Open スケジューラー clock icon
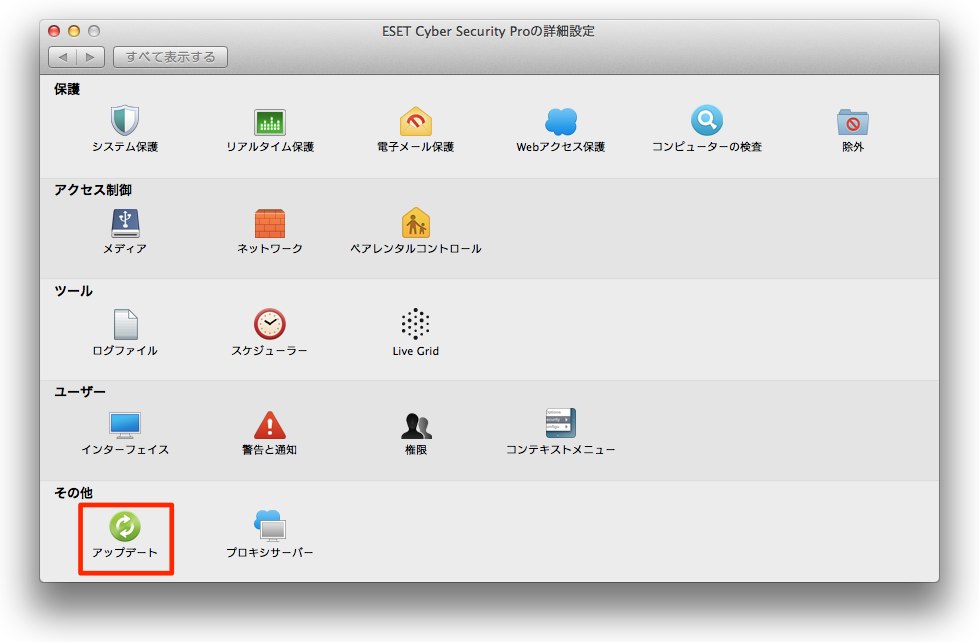 click(270, 324)
